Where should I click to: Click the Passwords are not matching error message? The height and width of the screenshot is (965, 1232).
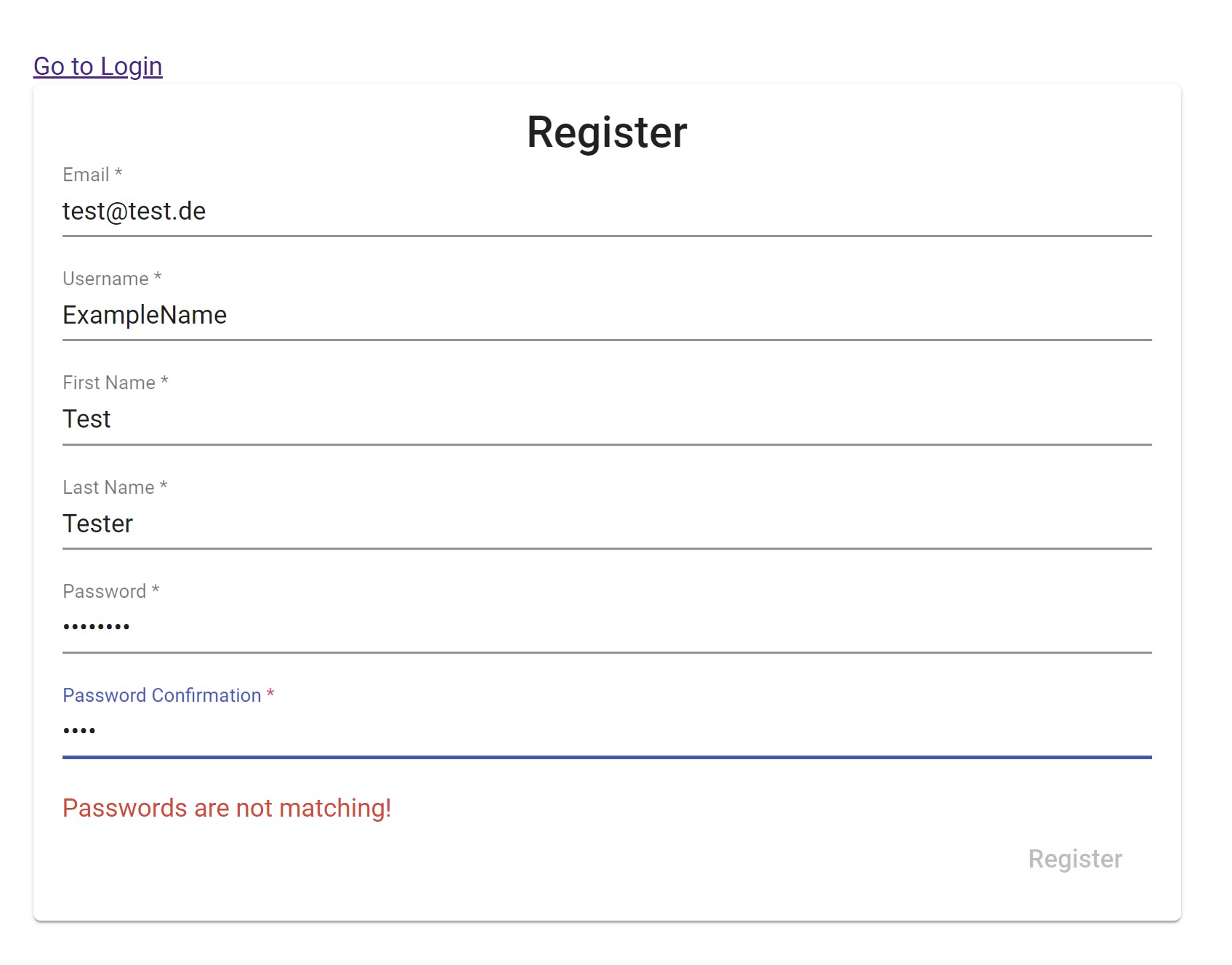click(227, 808)
